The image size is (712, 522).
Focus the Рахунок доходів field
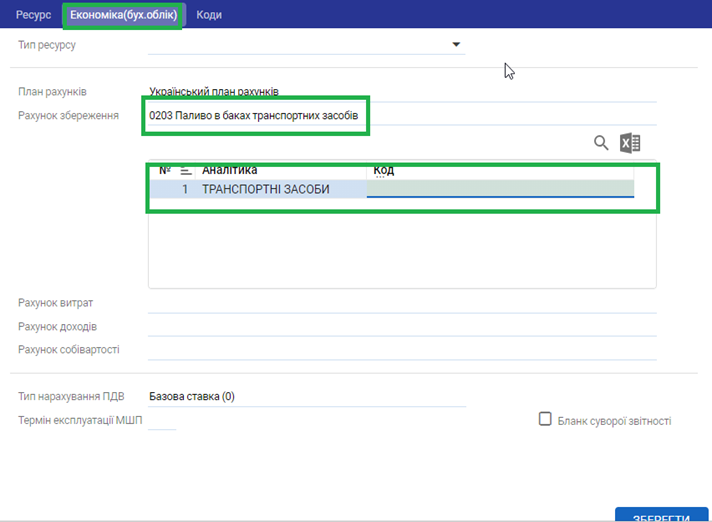pos(400,327)
